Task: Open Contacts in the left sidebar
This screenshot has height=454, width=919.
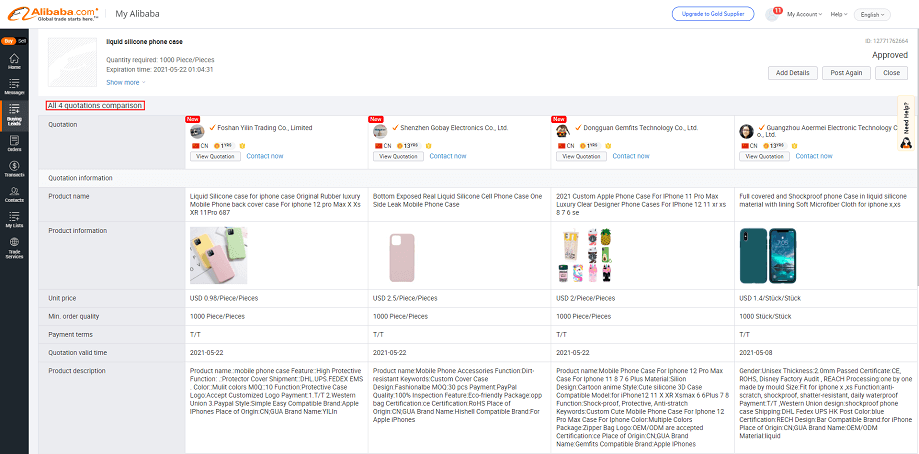Action: 14,194
